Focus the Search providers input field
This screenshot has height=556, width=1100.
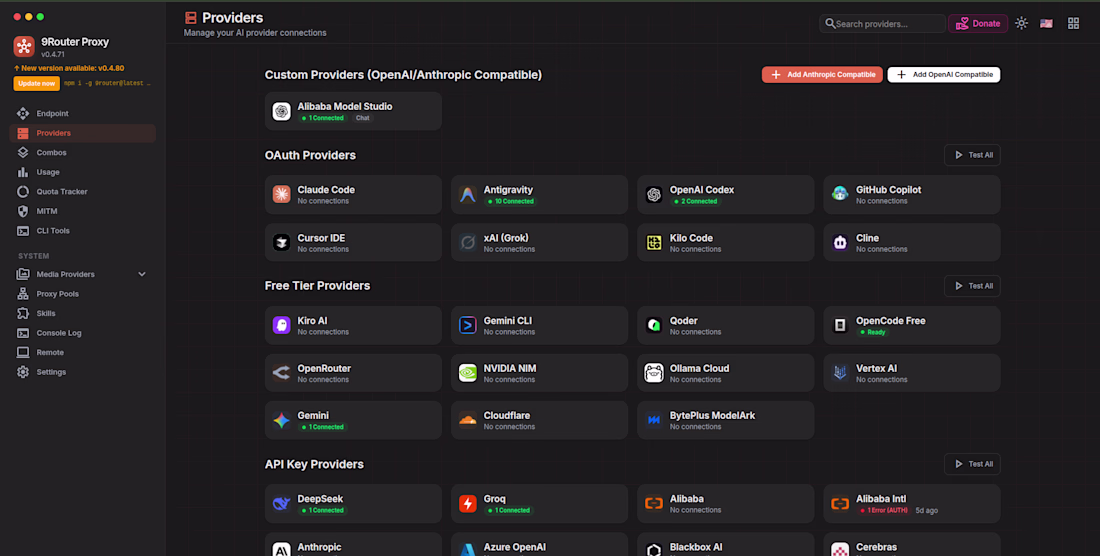click(x=883, y=24)
